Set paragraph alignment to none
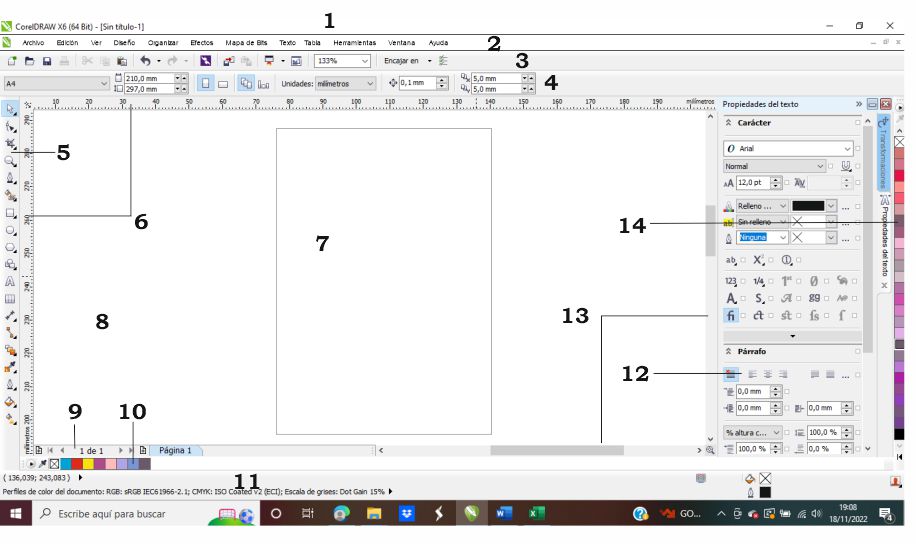This screenshot has height=544, width=916. click(x=731, y=375)
